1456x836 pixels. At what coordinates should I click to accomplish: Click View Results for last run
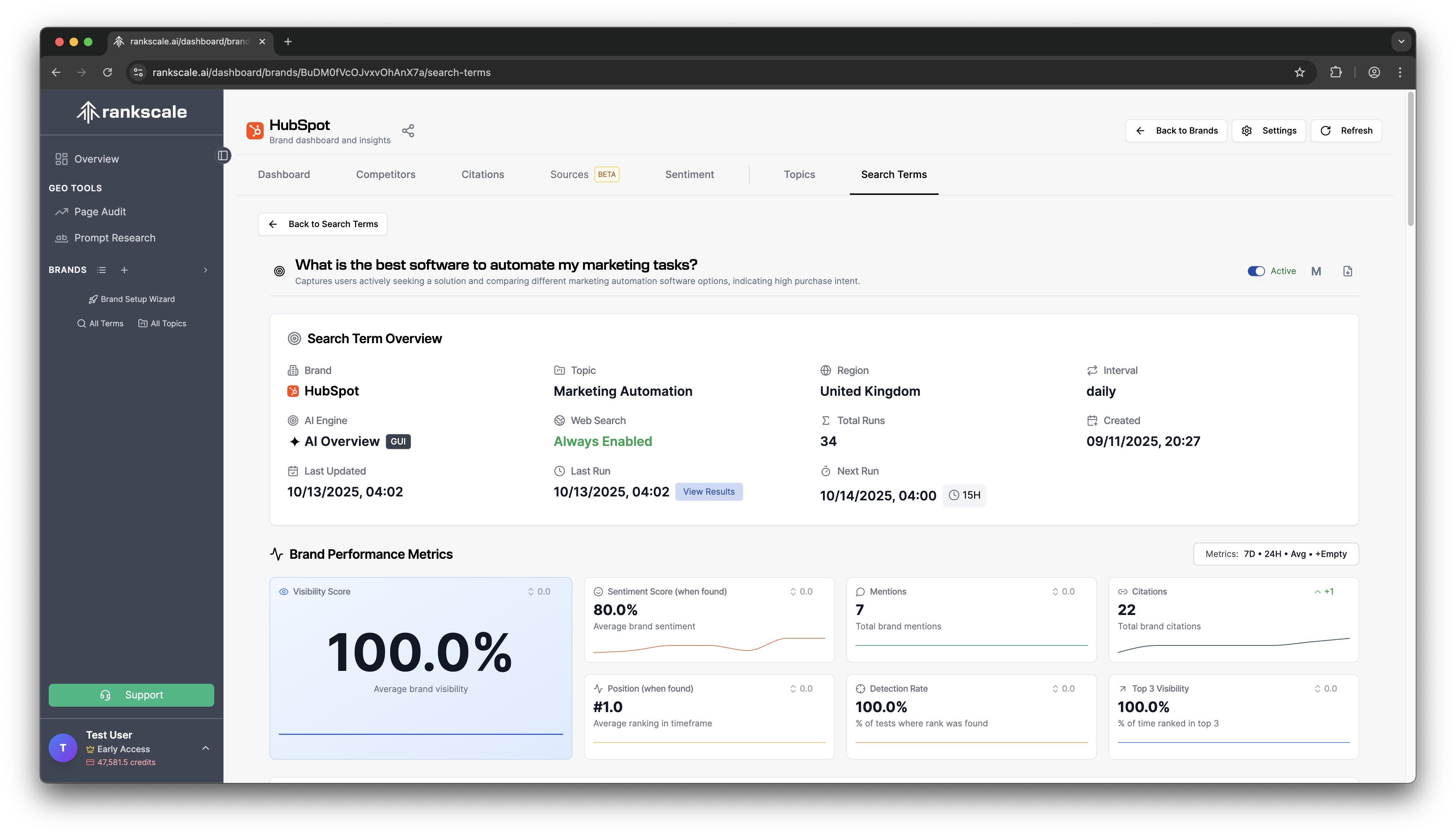click(x=709, y=491)
